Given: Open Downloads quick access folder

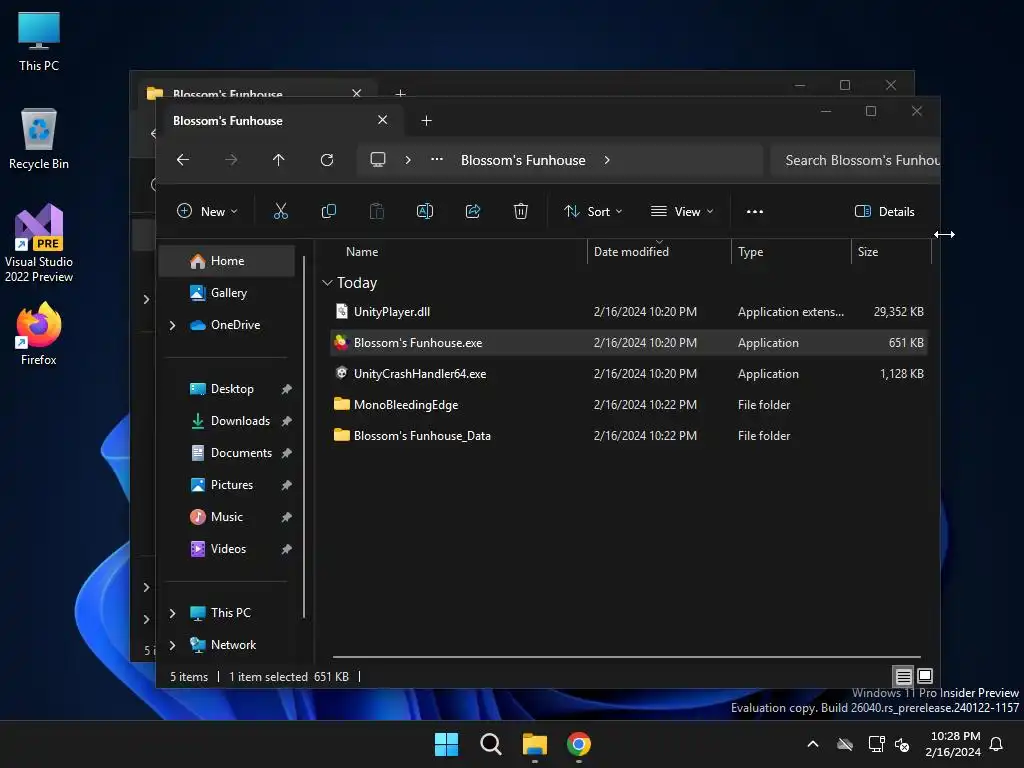Looking at the screenshot, I should [227, 421].
